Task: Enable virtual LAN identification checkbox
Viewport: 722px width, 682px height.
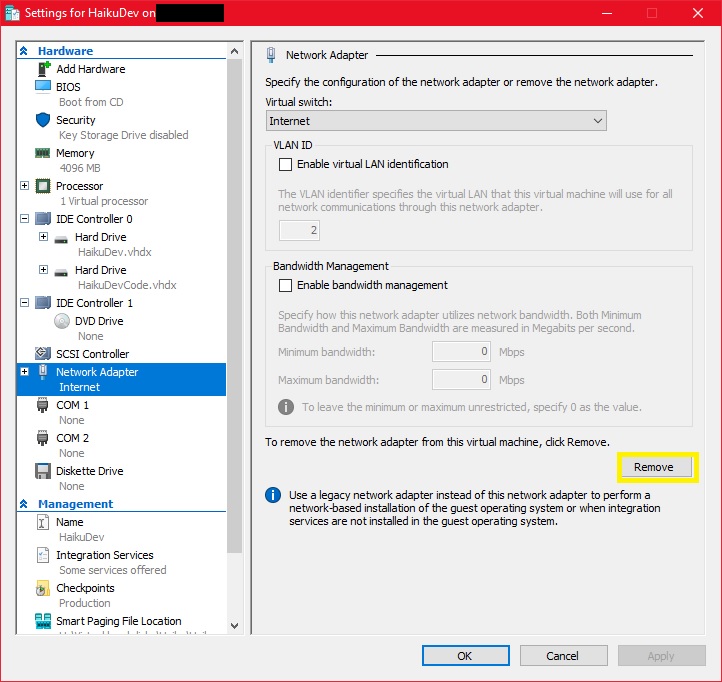Action: click(286, 164)
